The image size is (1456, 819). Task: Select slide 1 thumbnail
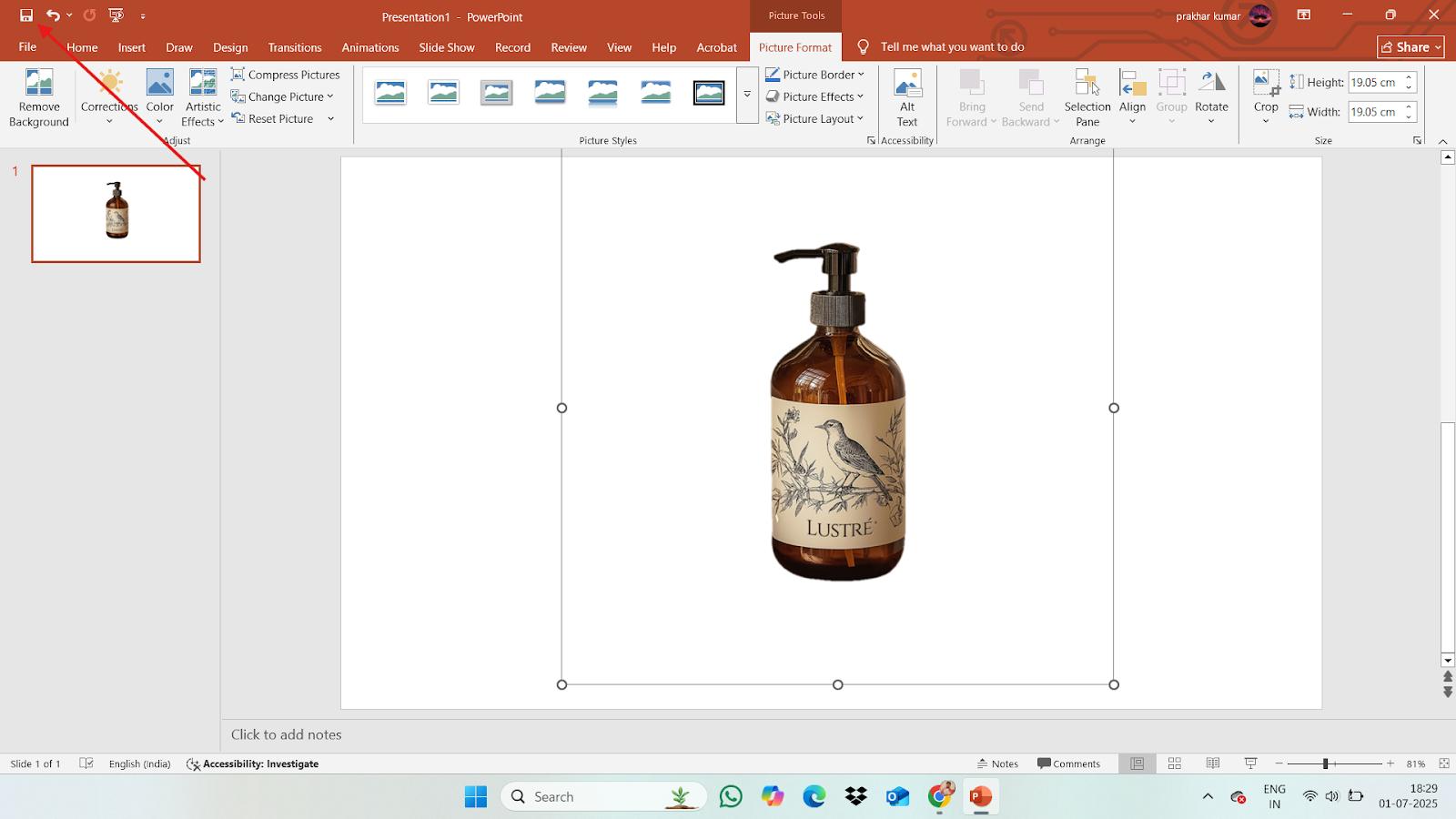pyautogui.click(x=116, y=214)
